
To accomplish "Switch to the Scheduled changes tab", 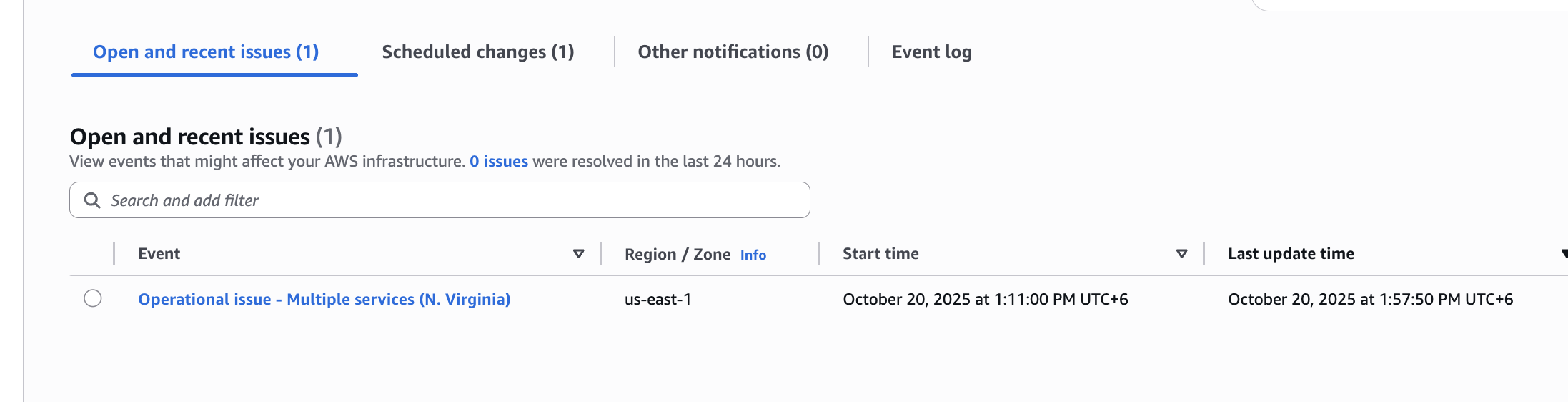I will pyautogui.click(x=478, y=52).
